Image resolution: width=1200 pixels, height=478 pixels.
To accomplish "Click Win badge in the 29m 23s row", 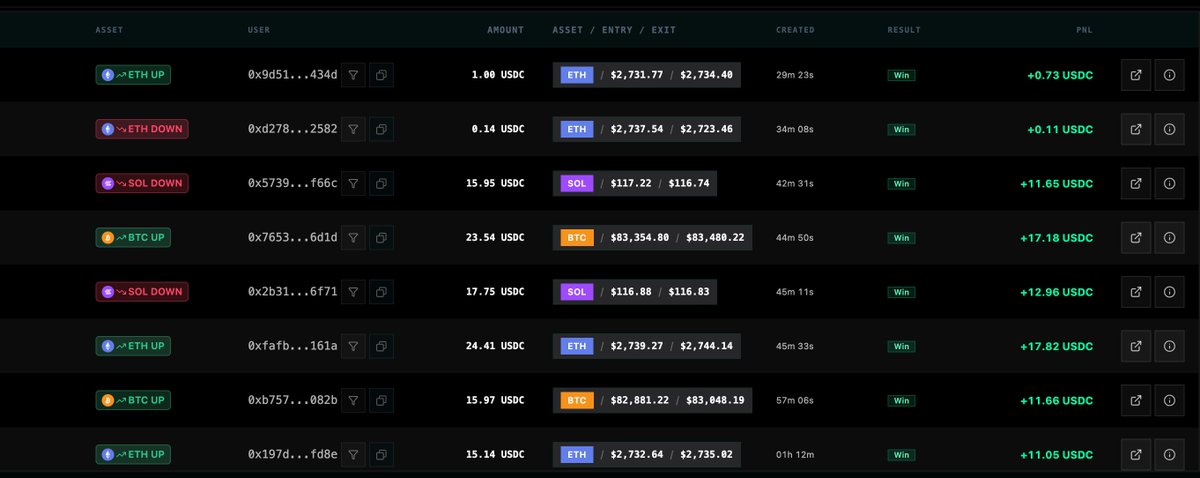I will pos(901,75).
